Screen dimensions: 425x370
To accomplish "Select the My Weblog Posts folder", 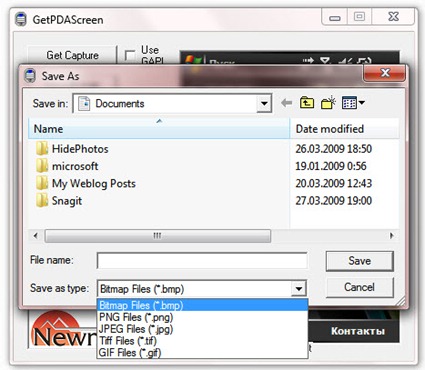I will click(x=86, y=183).
